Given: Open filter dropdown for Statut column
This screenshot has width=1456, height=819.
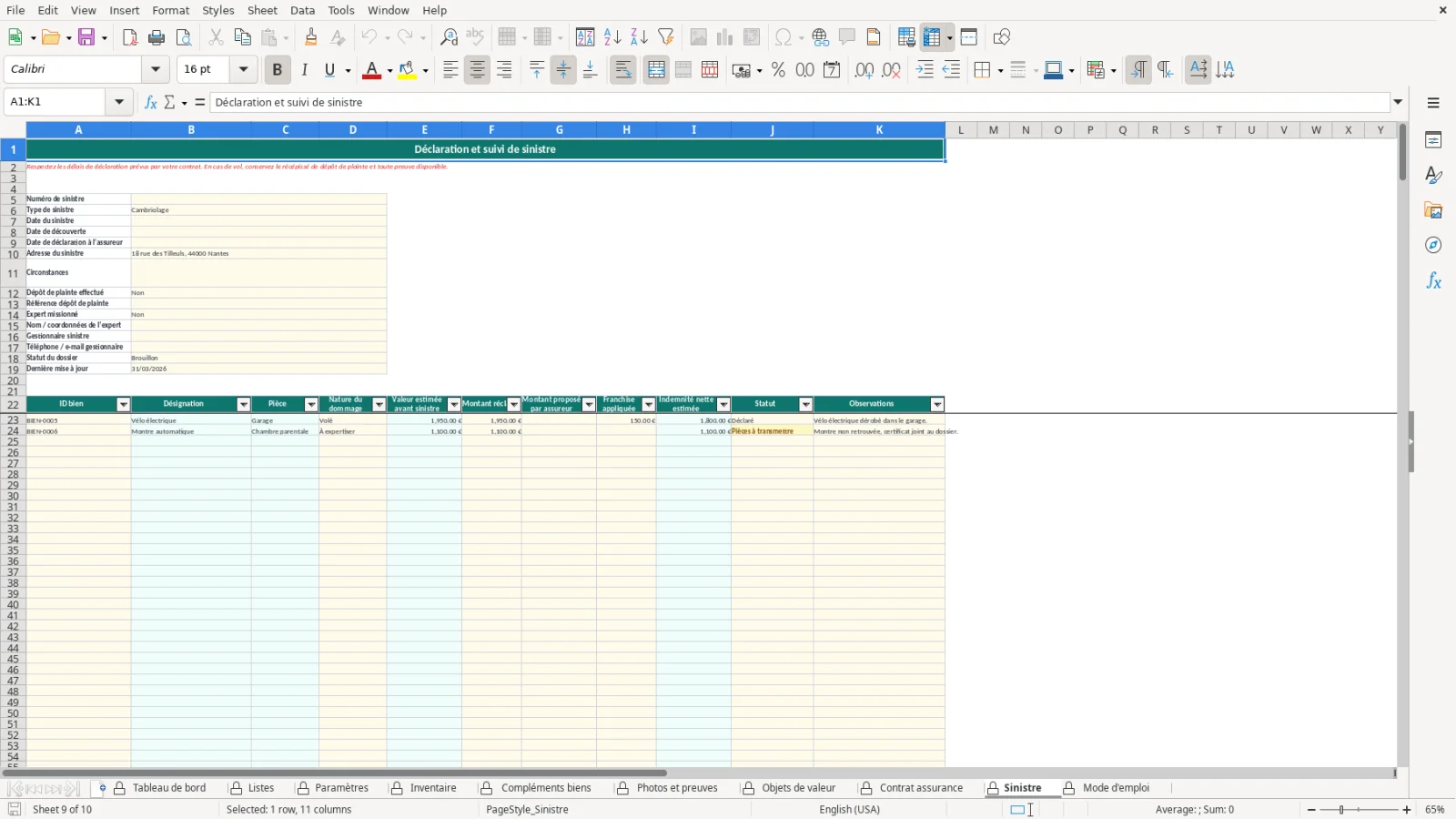Looking at the screenshot, I should pyautogui.click(x=805, y=405).
